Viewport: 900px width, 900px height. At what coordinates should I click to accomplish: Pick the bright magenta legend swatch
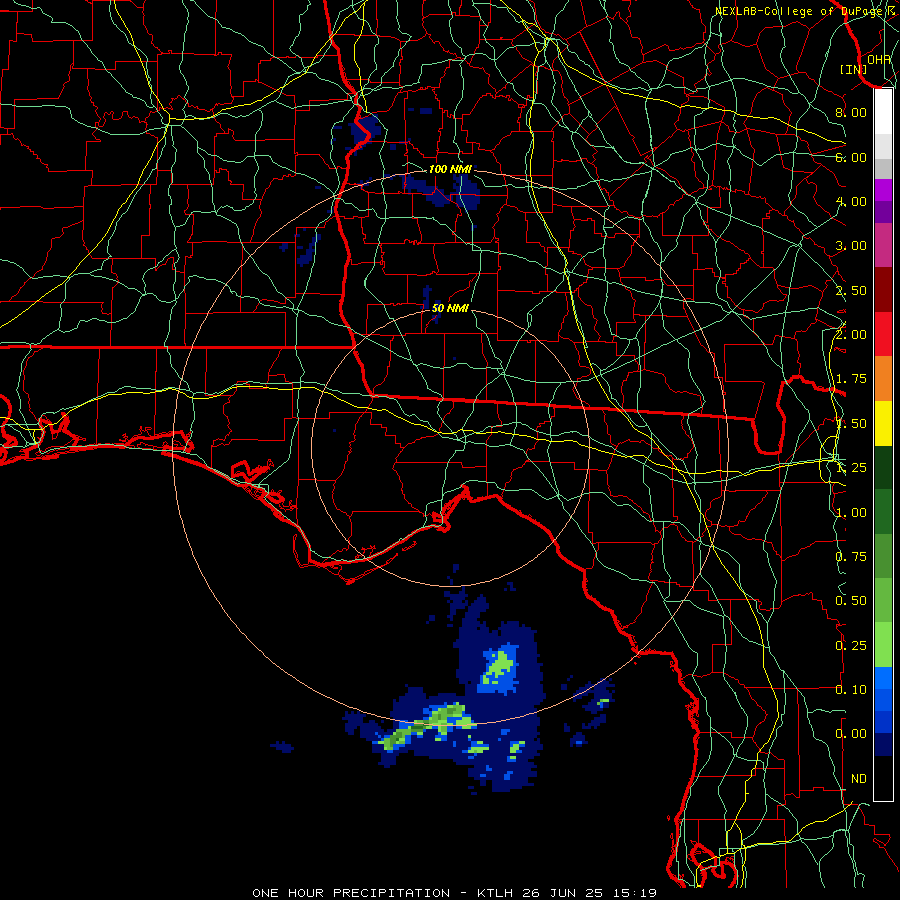[883, 190]
